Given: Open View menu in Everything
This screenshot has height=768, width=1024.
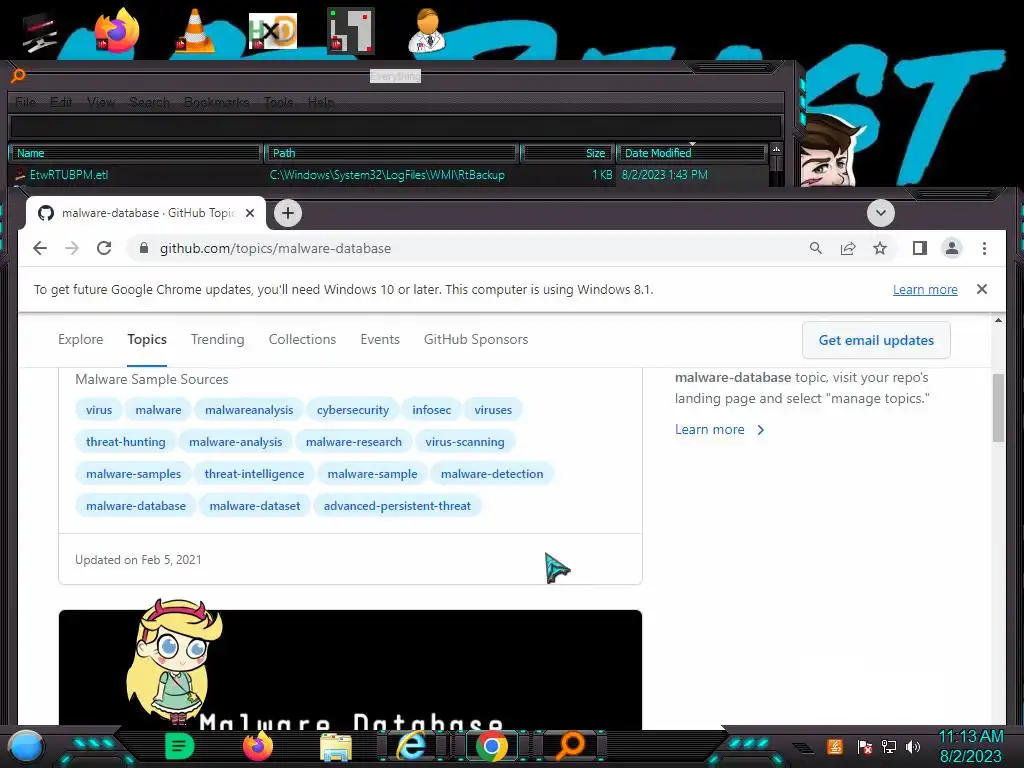Looking at the screenshot, I should (101, 103).
